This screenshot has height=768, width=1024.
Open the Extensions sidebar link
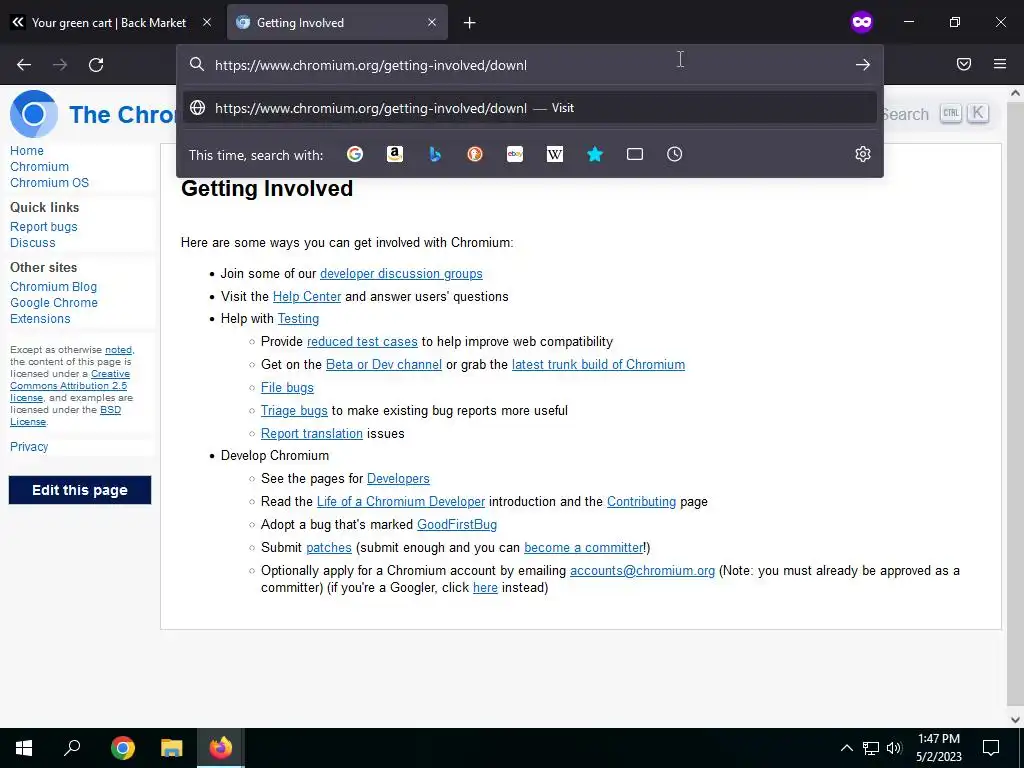click(40, 319)
